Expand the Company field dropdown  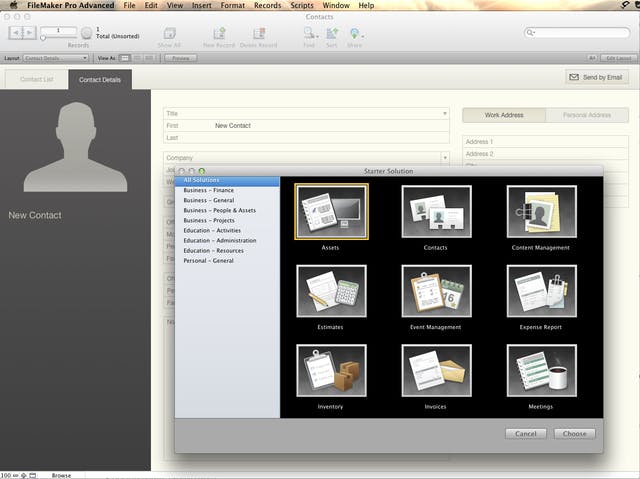[445, 157]
